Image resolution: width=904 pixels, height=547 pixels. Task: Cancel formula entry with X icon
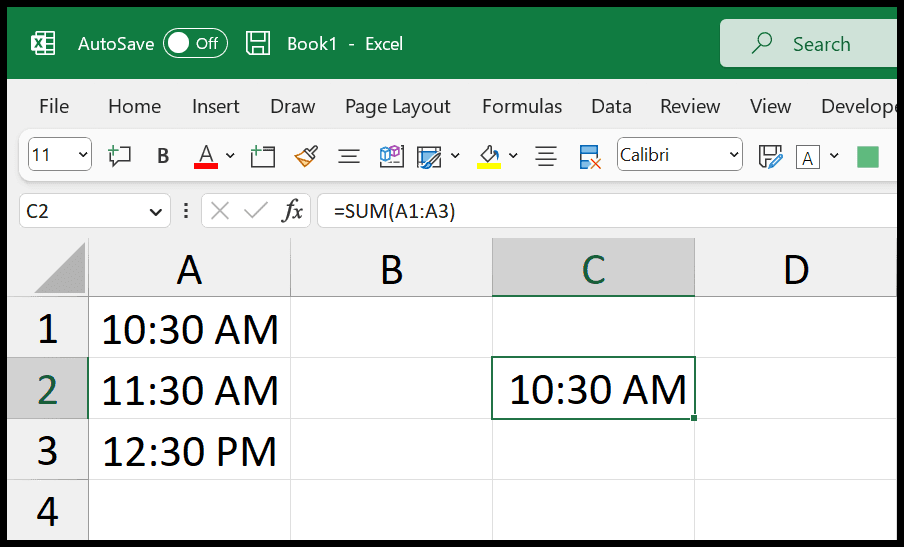(220, 211)
